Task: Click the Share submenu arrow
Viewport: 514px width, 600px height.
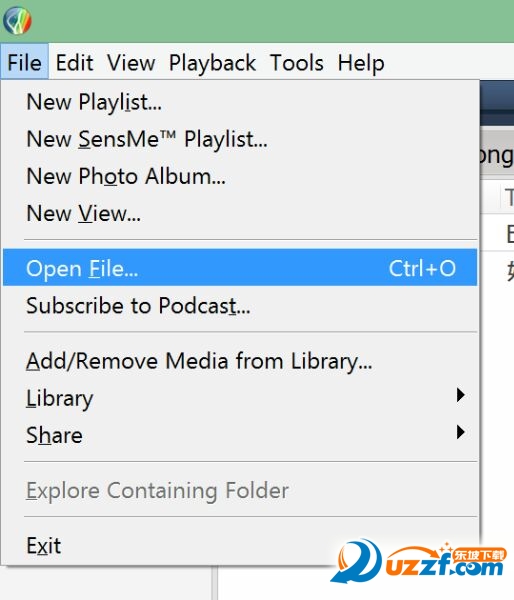Action: (x=461, y=432)
